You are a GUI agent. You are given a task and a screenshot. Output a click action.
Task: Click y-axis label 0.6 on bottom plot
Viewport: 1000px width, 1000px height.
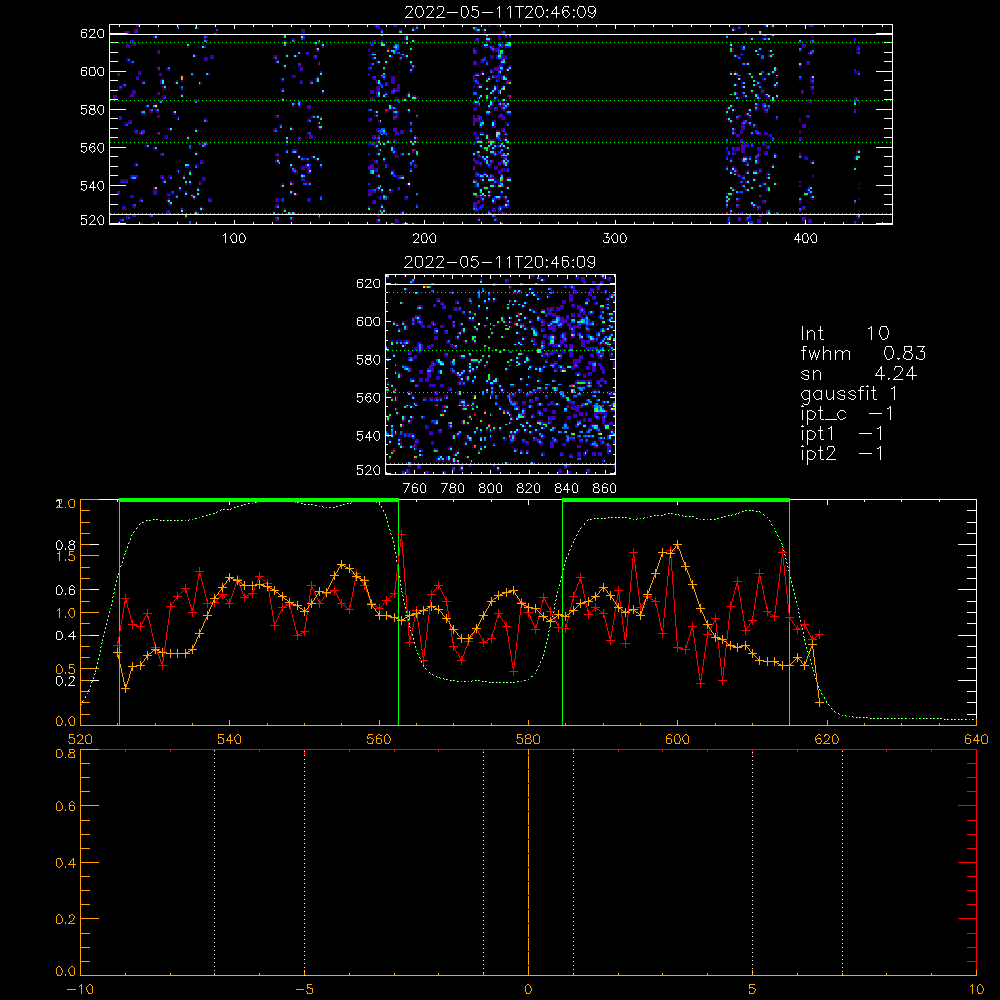[66, 807]
